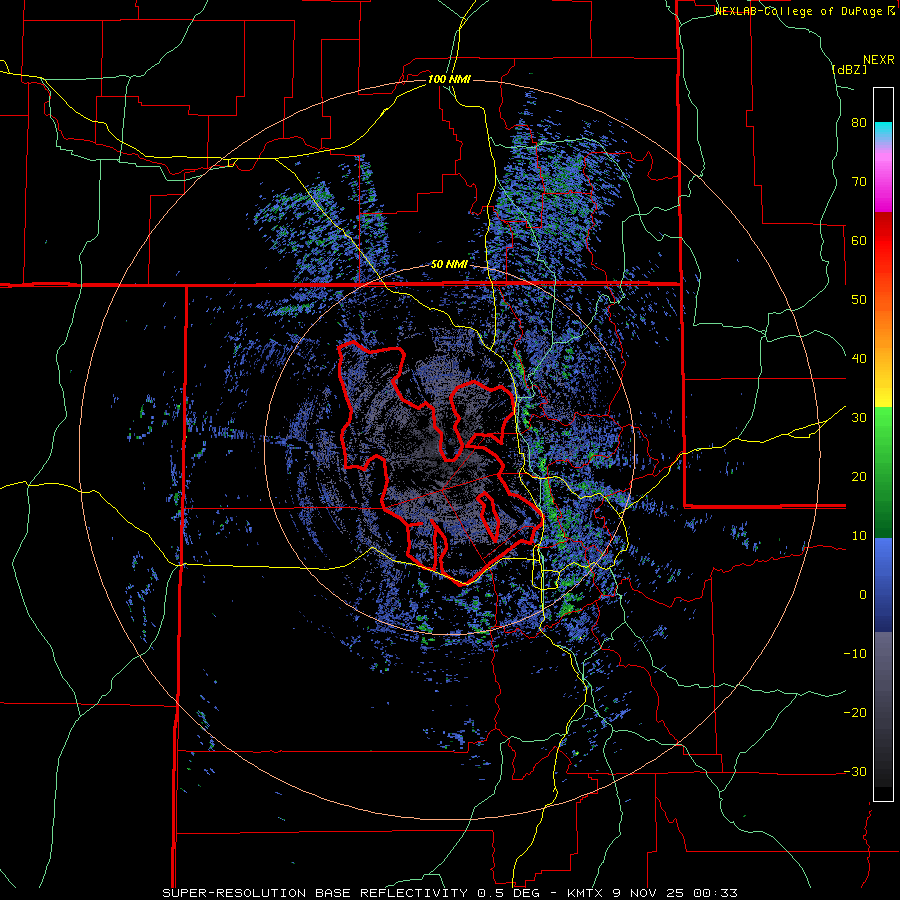Image resolution: width=900 pixels, height=900 pixels.
Task: Click the -20 value on the dBZ scale
Action: coord(855,713)
